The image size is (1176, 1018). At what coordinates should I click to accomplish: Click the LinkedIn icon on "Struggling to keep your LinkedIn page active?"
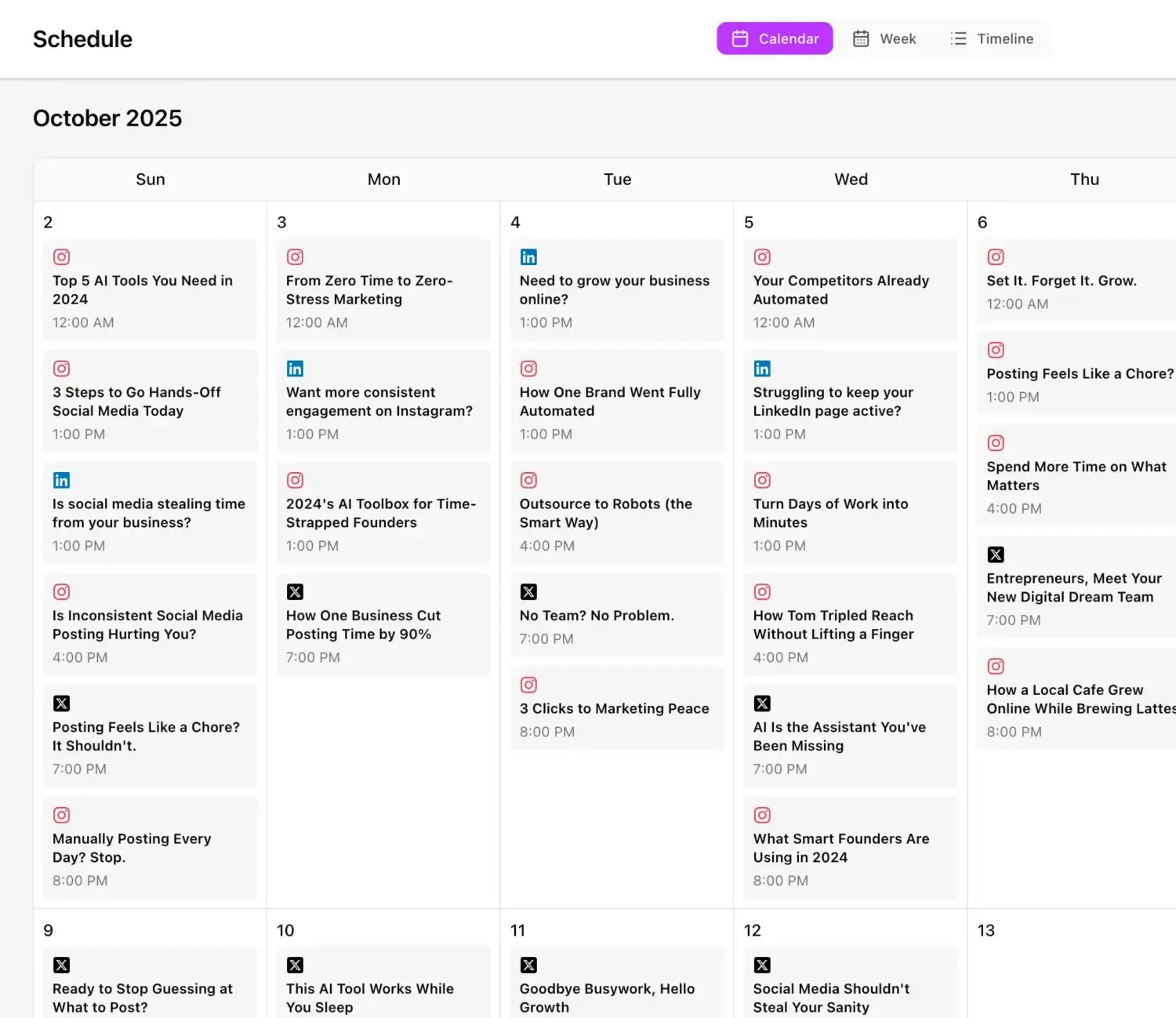click(762, 369)
